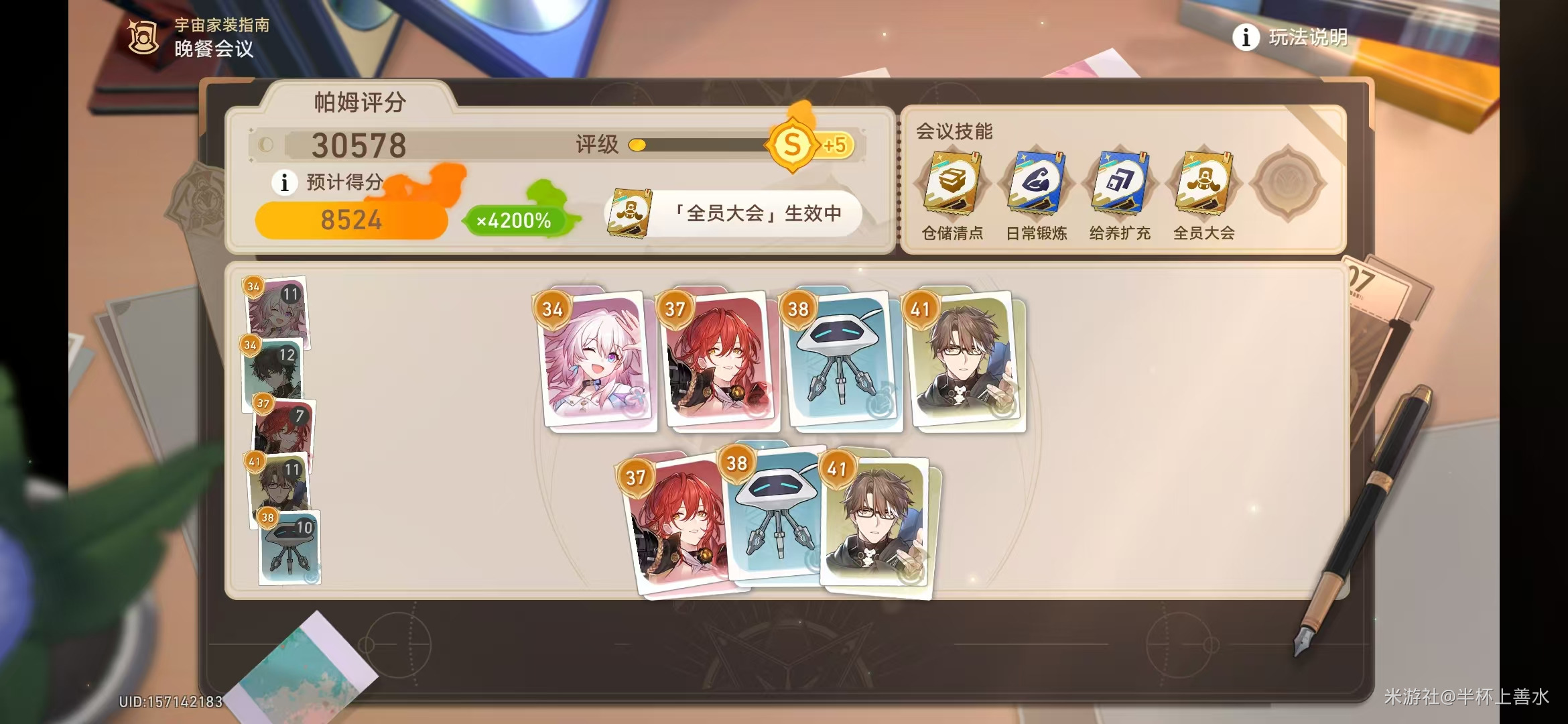Click the ×4200% multiplier badge
The height and width of the screenshot is (724, 1568).
click(x=514, y=220)
